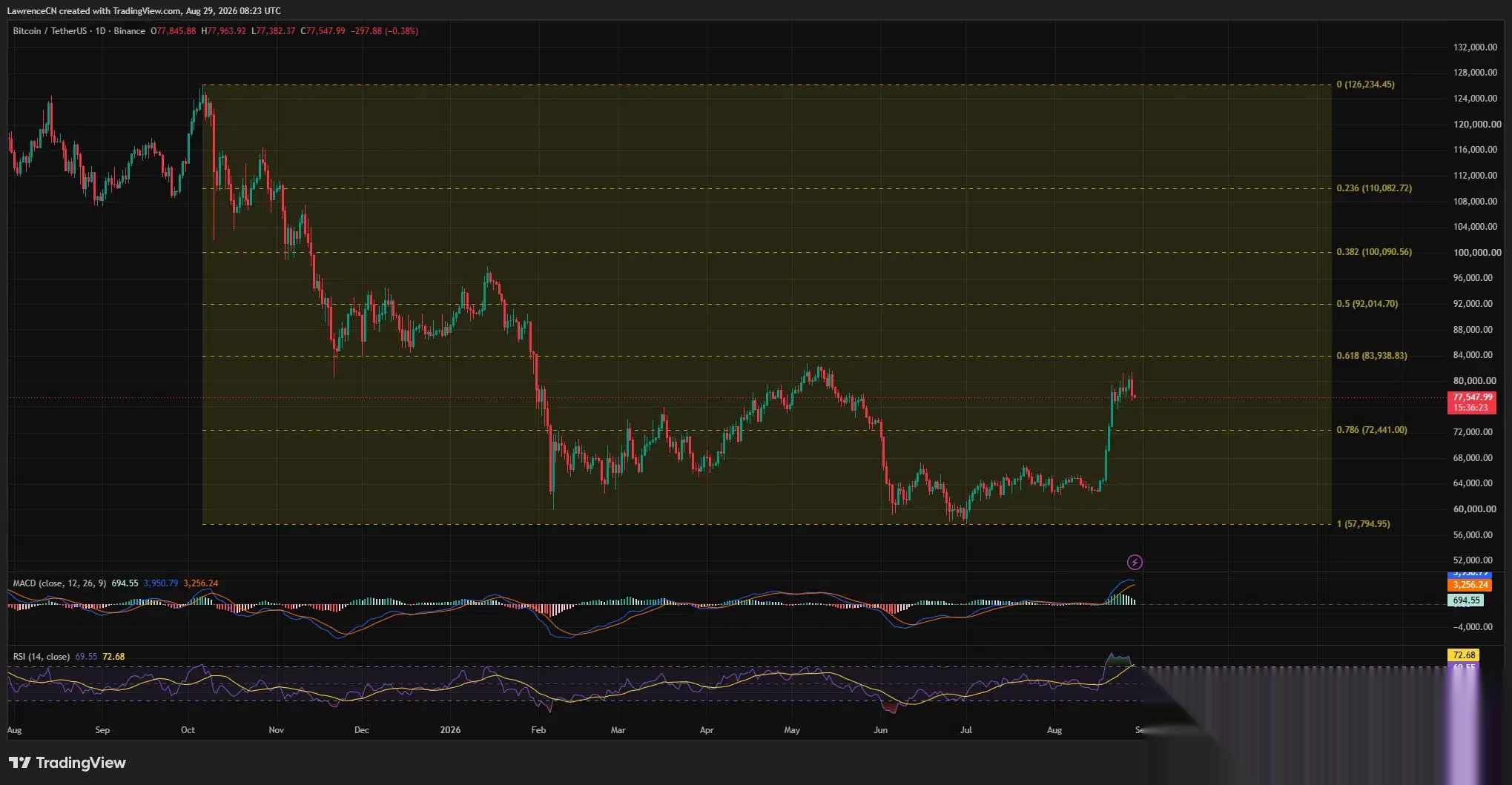Click the Jun label on the time axis
1512x785 pixels.
tap(880, 730)
